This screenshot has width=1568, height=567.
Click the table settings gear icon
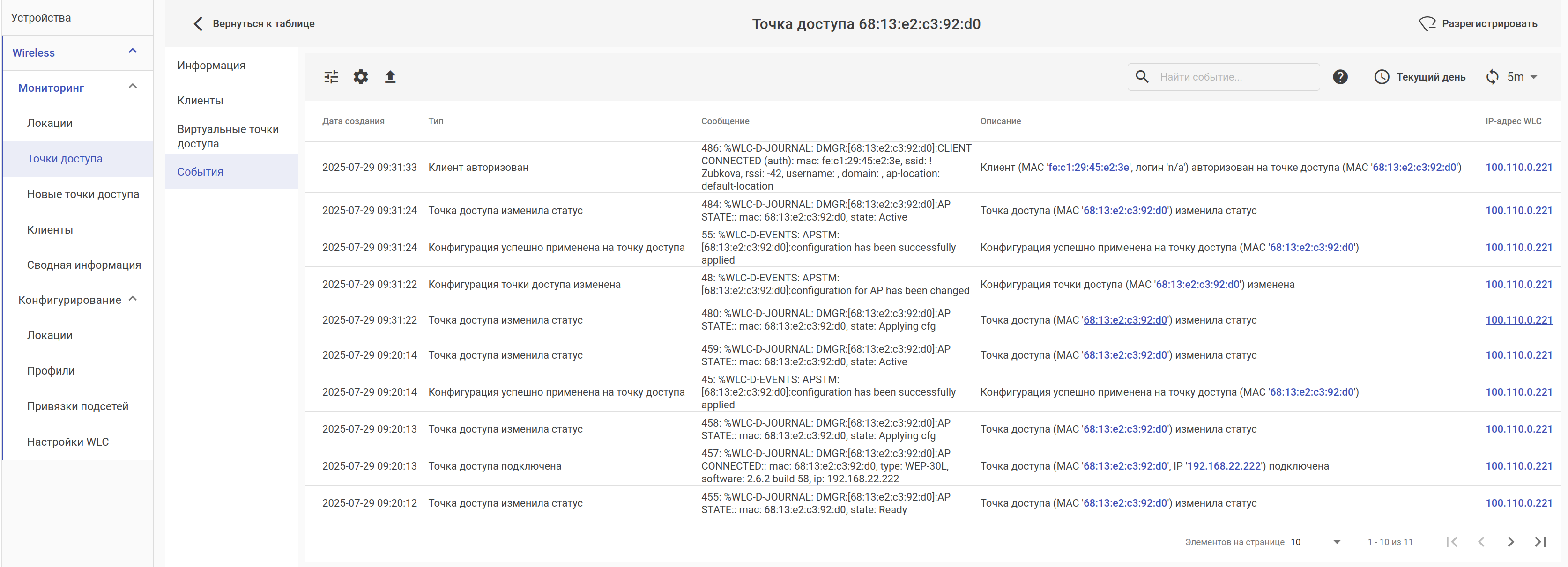(361, 77)
